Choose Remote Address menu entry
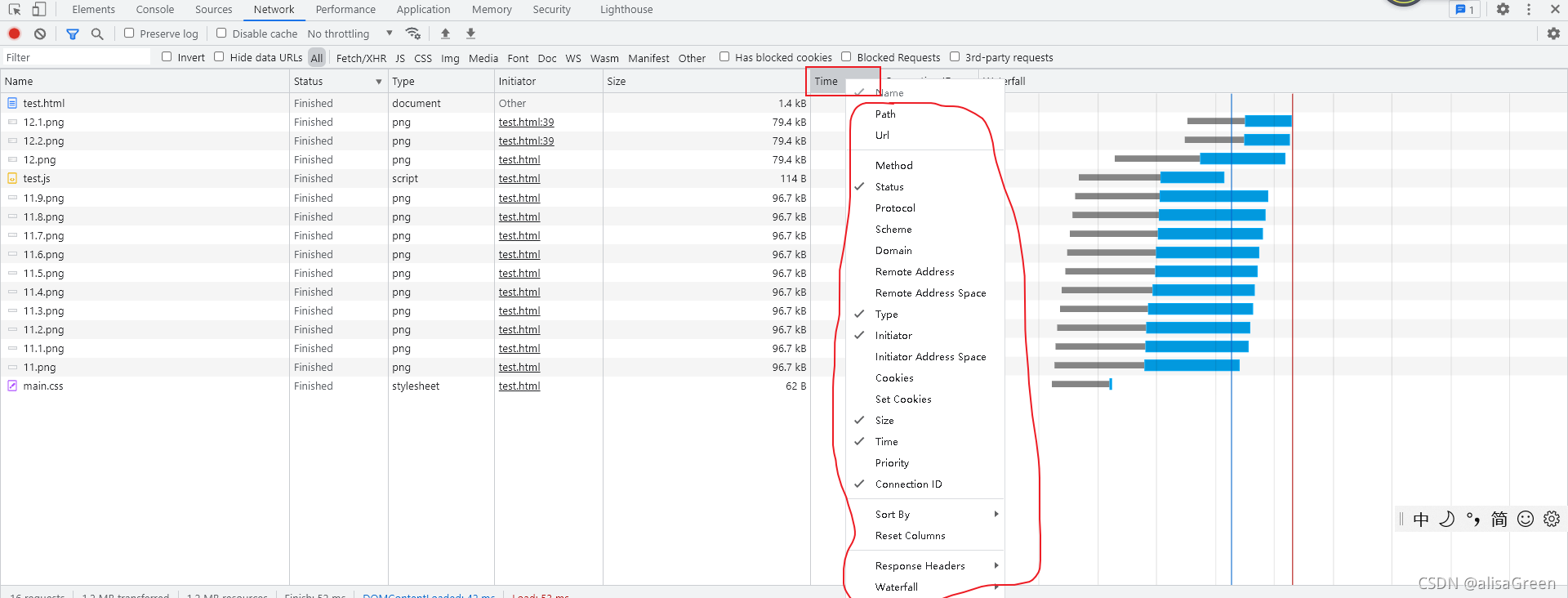The image size is (1568, 598). pos(925,272)
